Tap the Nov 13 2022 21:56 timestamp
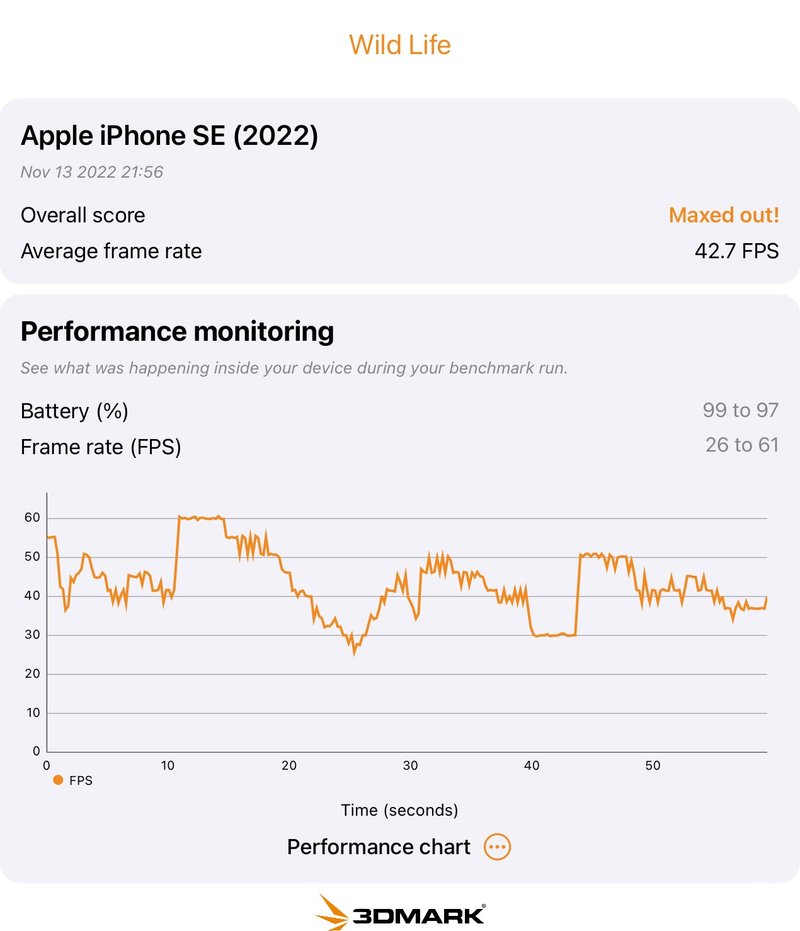This screenshot has width=800, height=931. pyautogui.click(x=92, y=172)
